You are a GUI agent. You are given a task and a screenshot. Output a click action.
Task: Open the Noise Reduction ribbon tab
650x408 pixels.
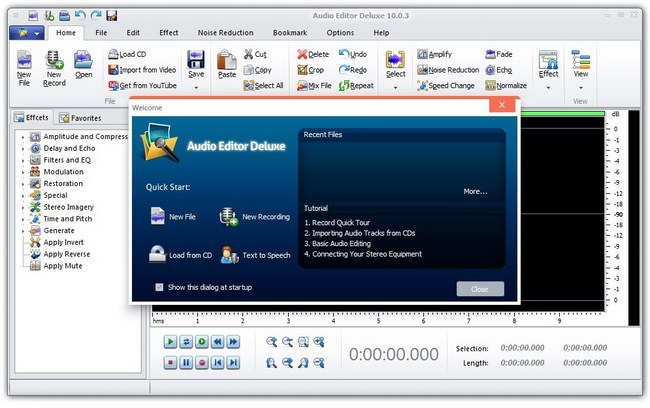tap(226, 33)
